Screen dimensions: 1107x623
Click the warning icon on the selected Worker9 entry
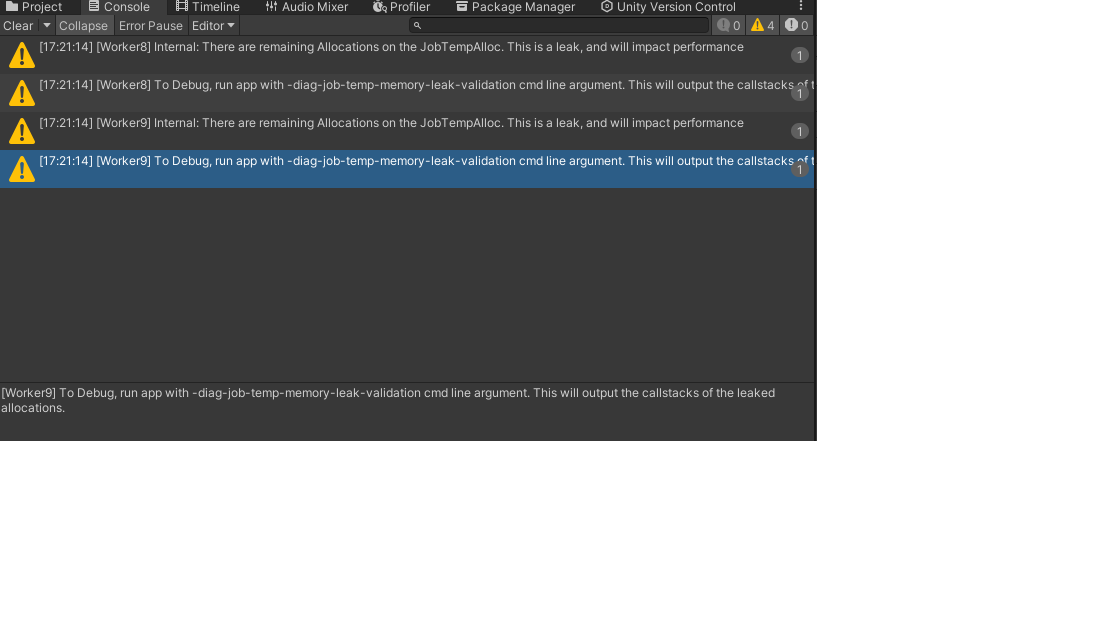point(21,169)
